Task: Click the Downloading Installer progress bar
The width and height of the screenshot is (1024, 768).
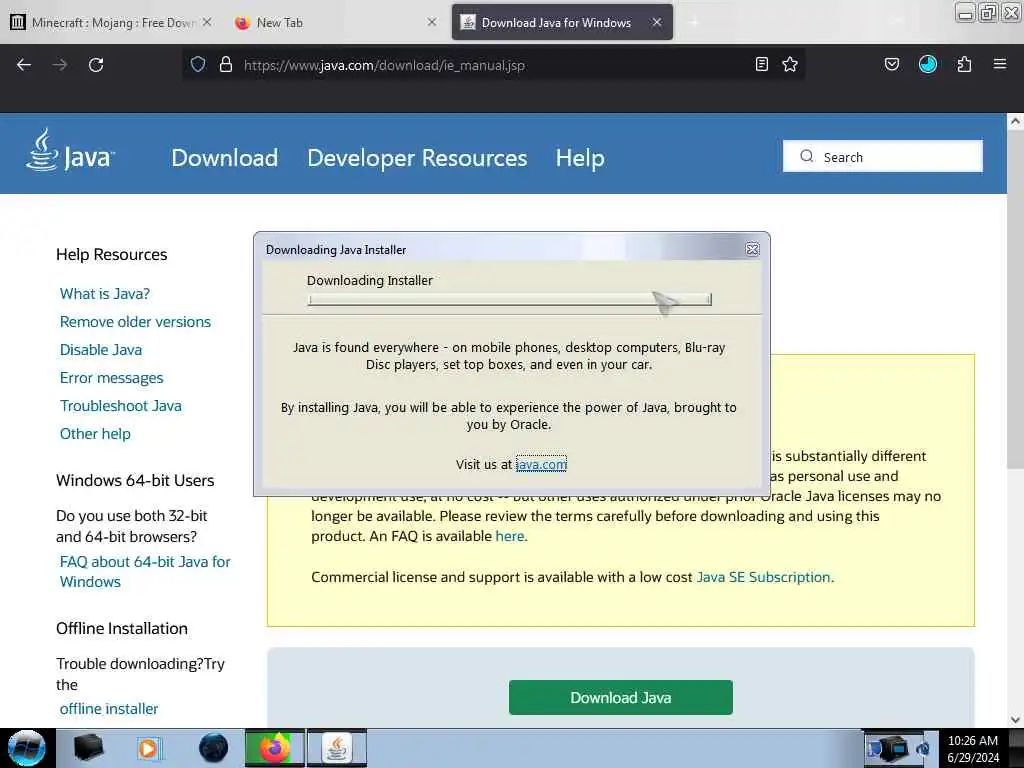Action: tap(509, 299)
